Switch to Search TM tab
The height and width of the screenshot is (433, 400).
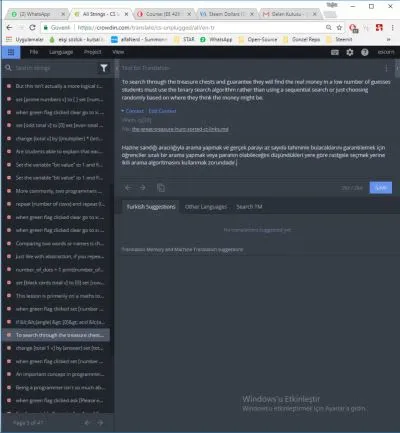(249, 207)
